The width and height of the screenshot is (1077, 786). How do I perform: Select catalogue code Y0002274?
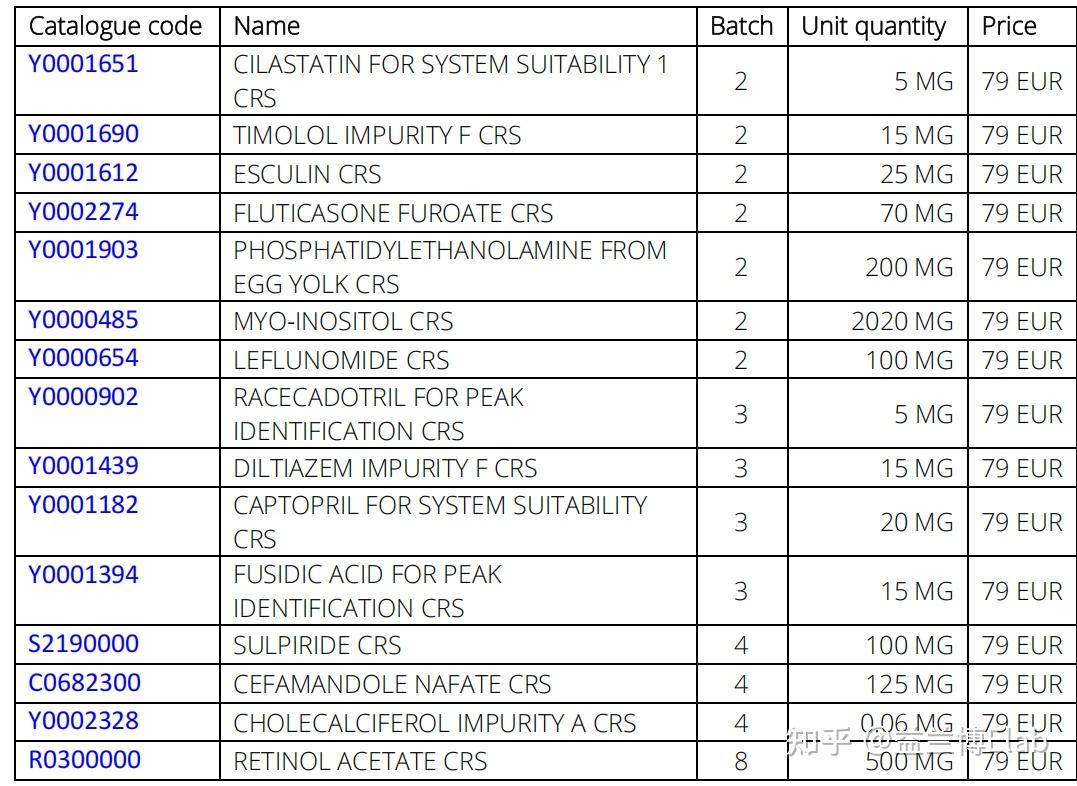click(83, 212)
